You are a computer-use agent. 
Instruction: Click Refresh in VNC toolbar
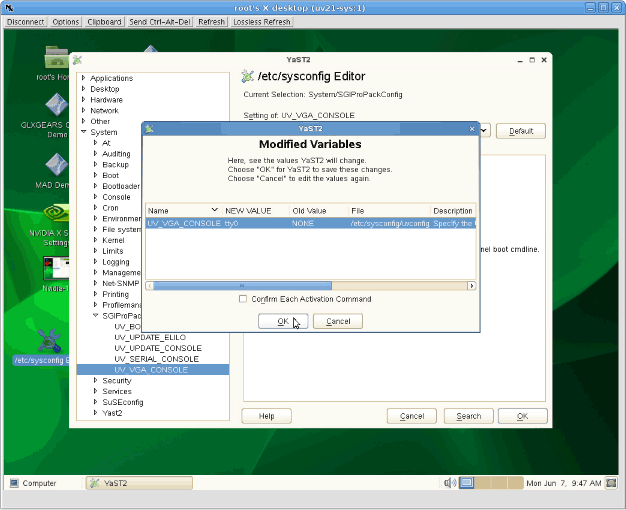coord(212,22)
